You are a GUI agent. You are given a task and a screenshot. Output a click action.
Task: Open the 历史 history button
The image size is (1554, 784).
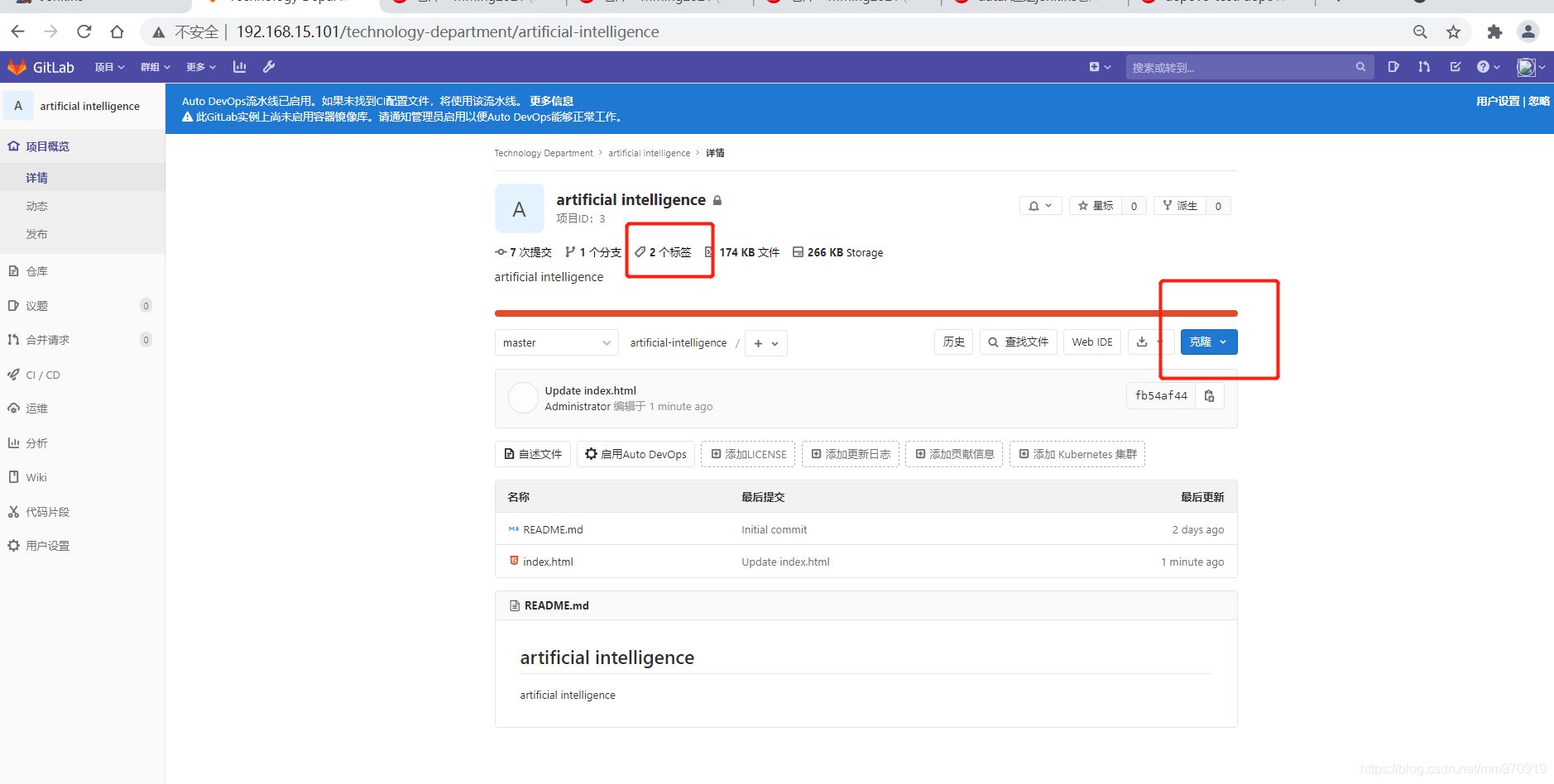(953, 342)
